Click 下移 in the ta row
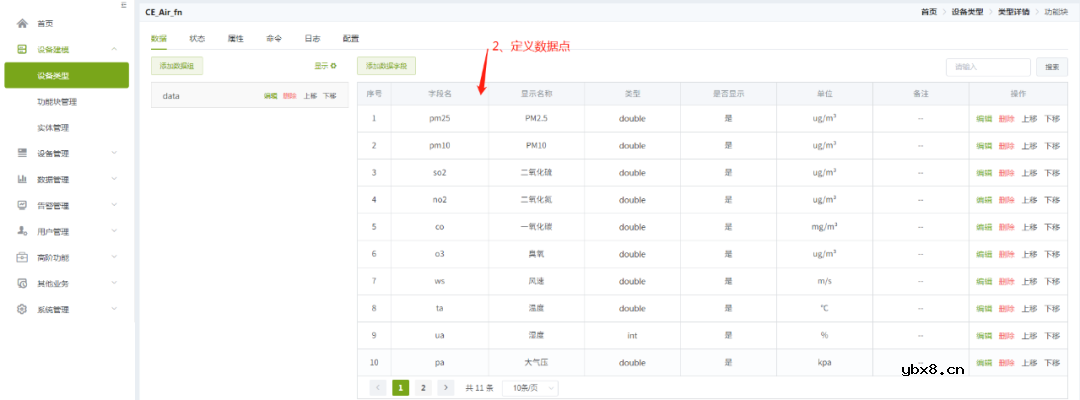Image resolution: width=1080 pixels, height=400 pixels. [x=1052, y=308]
